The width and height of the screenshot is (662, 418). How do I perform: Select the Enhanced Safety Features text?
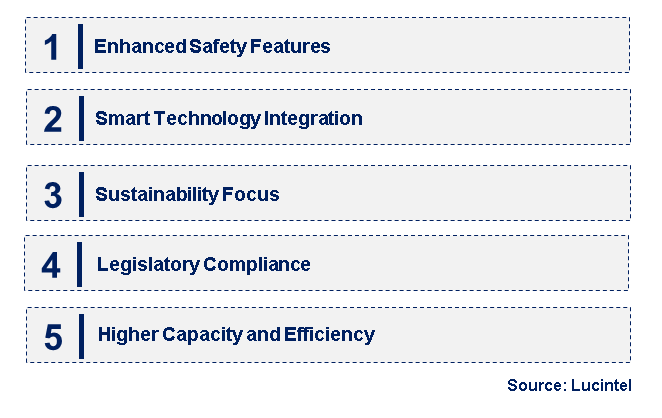point(212,46)
